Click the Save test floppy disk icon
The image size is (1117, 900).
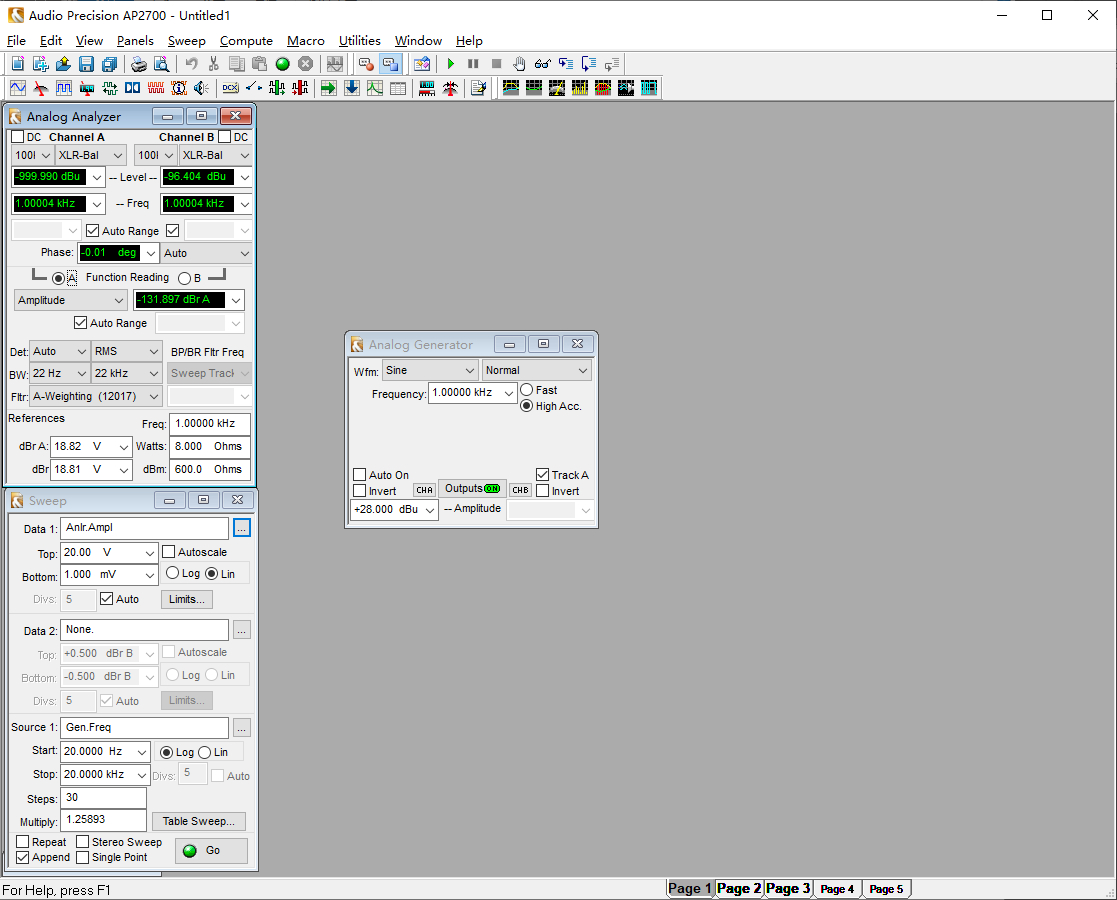[x=86, y=64]
